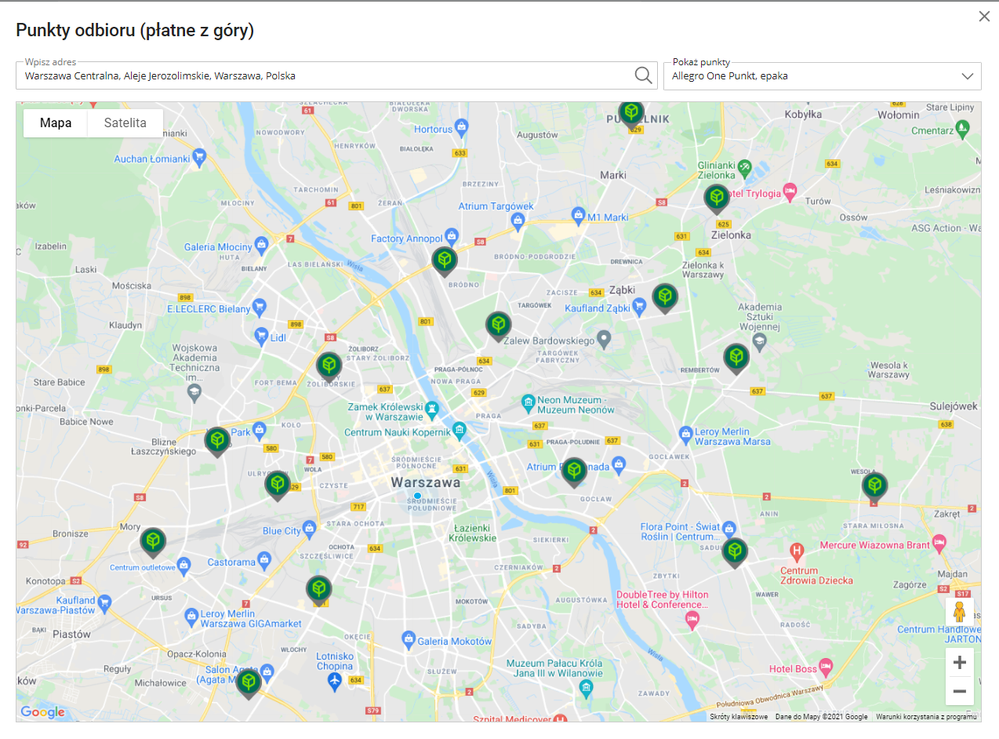Screen dimensions: 999x739
Task: Click the Blue City shopping pin
Action: tap(309, 528)
